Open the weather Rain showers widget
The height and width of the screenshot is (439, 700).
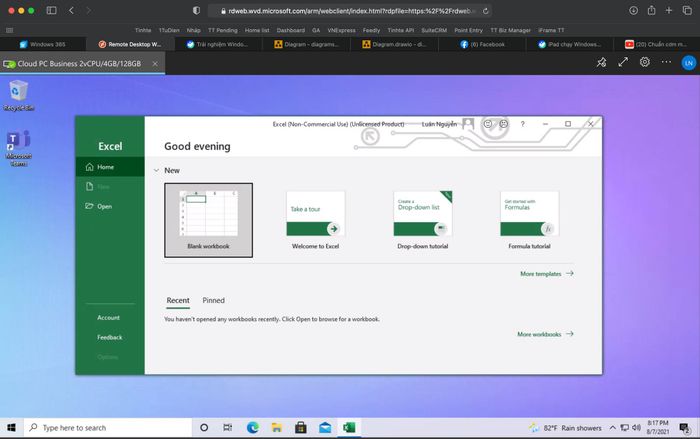coord(566,428)
